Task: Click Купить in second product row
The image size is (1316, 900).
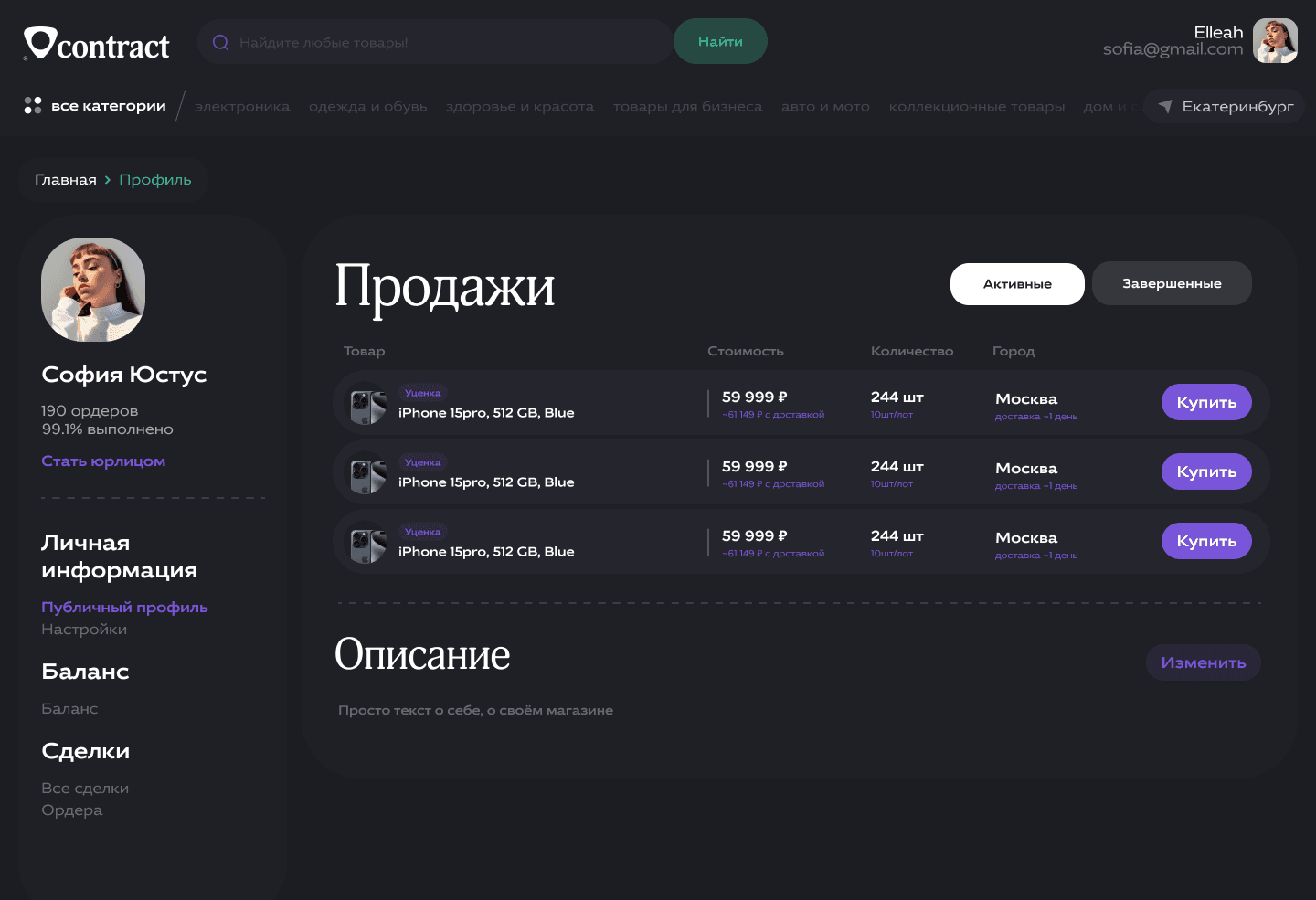Action: pyautogui.click(x=1206, y=471)
